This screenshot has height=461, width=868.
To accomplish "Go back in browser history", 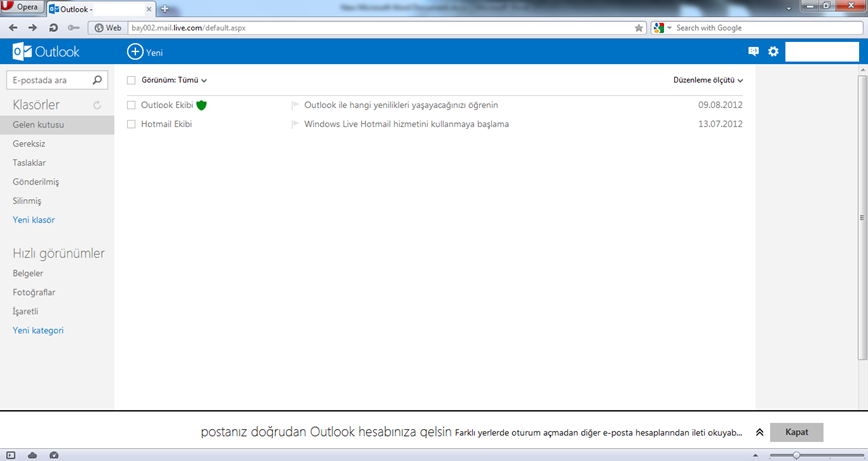I will point(13,28).
